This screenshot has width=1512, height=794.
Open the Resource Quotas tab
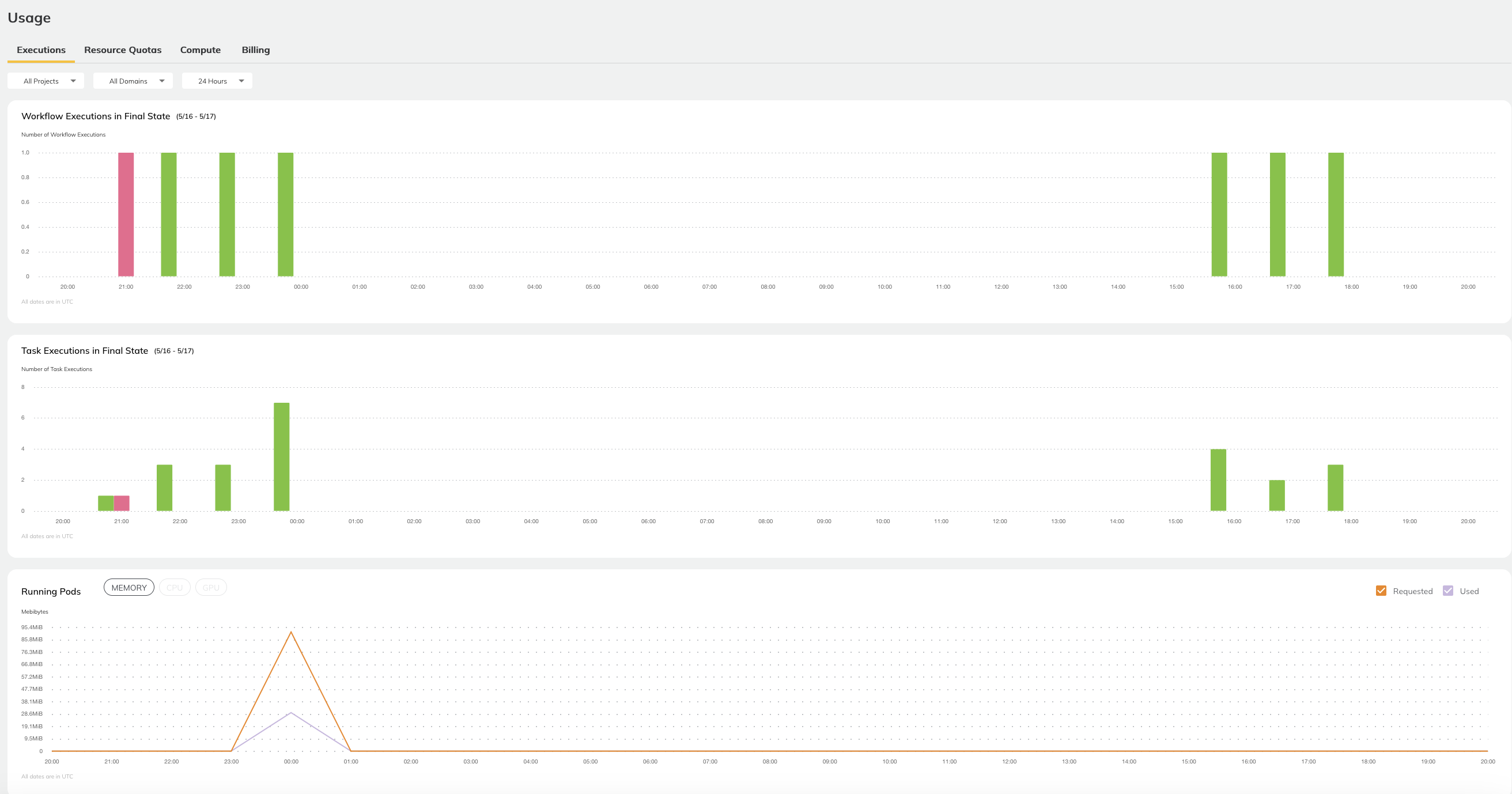(x=122, y=49)
